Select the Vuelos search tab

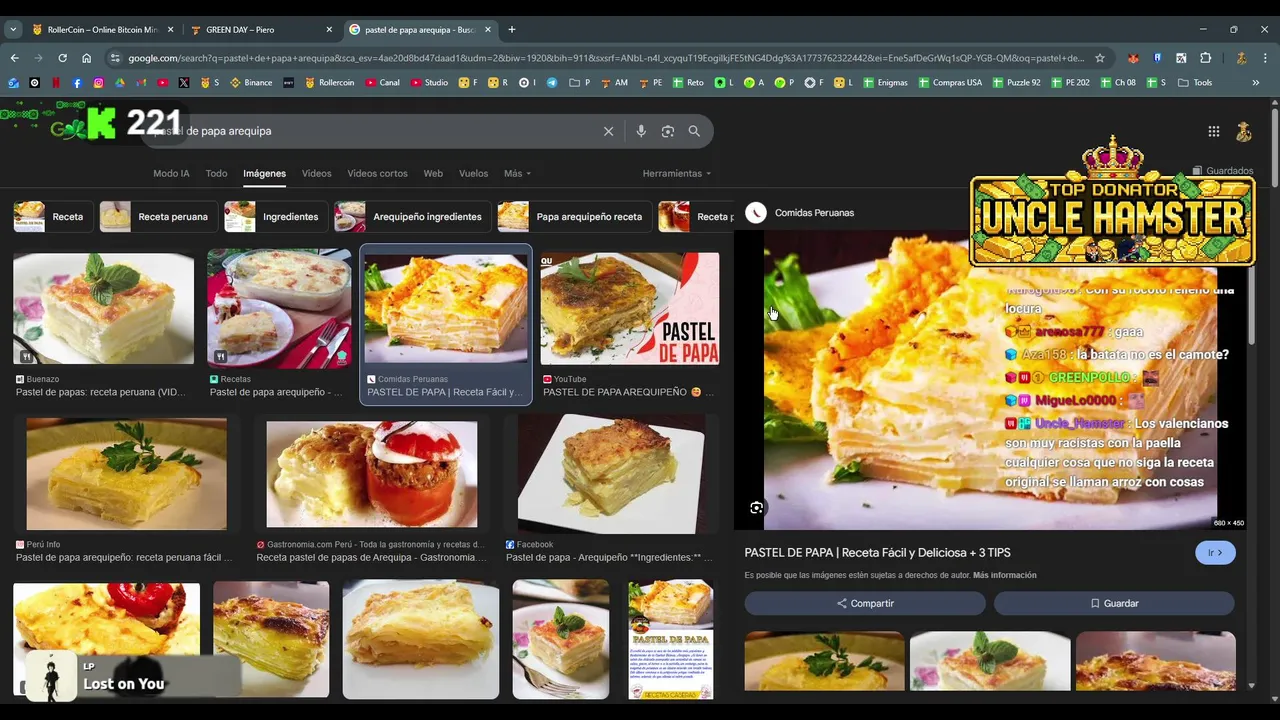click(473, 173)
